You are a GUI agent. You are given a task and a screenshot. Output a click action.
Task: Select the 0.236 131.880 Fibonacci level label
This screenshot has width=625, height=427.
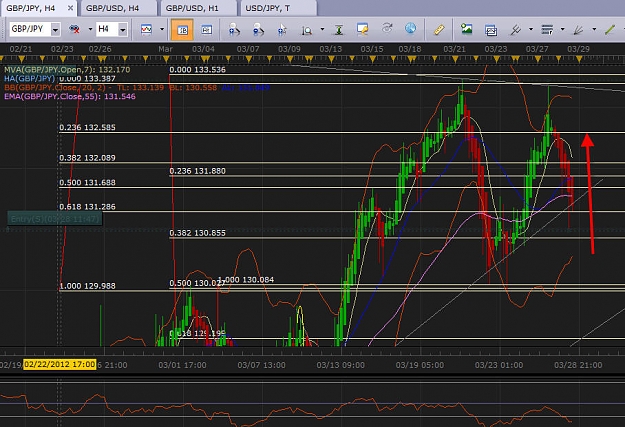coord(197,171)
